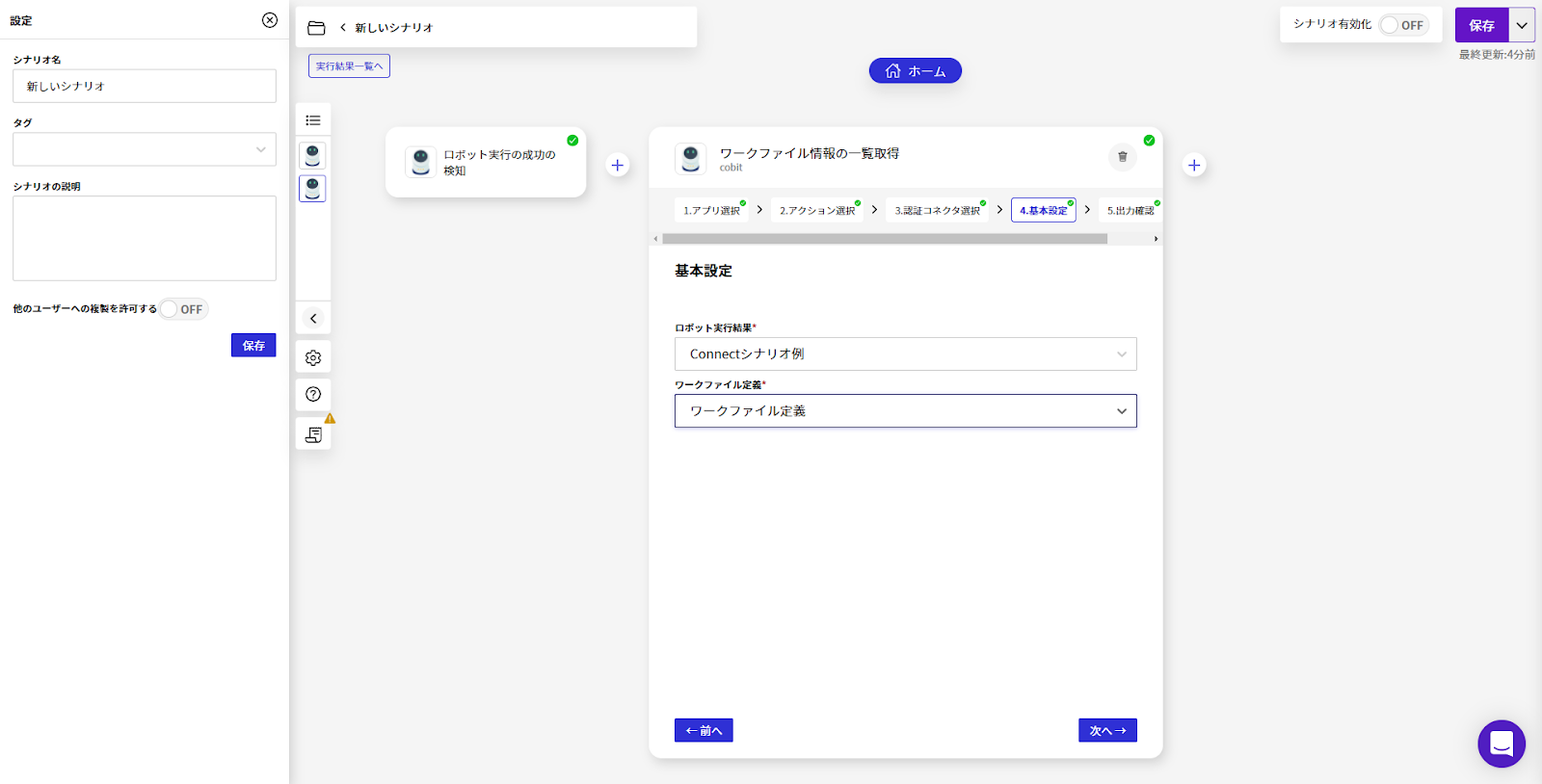Open ロボット実行結果 dropdown showing Connectシナリオ例
Image resolution: width=1542 pixels, height=784 pixels.
[x=906, y=353]
